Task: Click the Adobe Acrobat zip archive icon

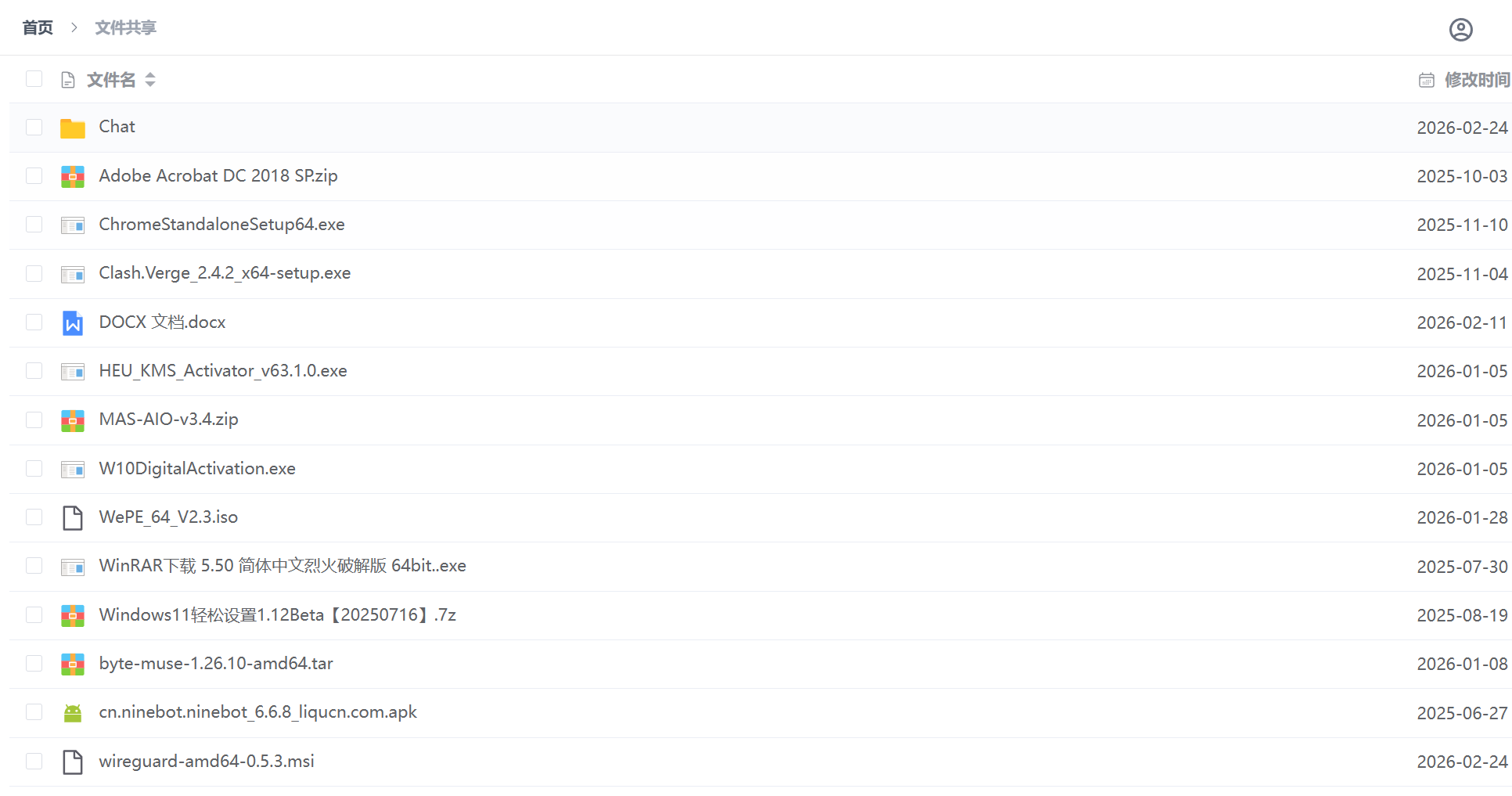Action: coord(73,176)
